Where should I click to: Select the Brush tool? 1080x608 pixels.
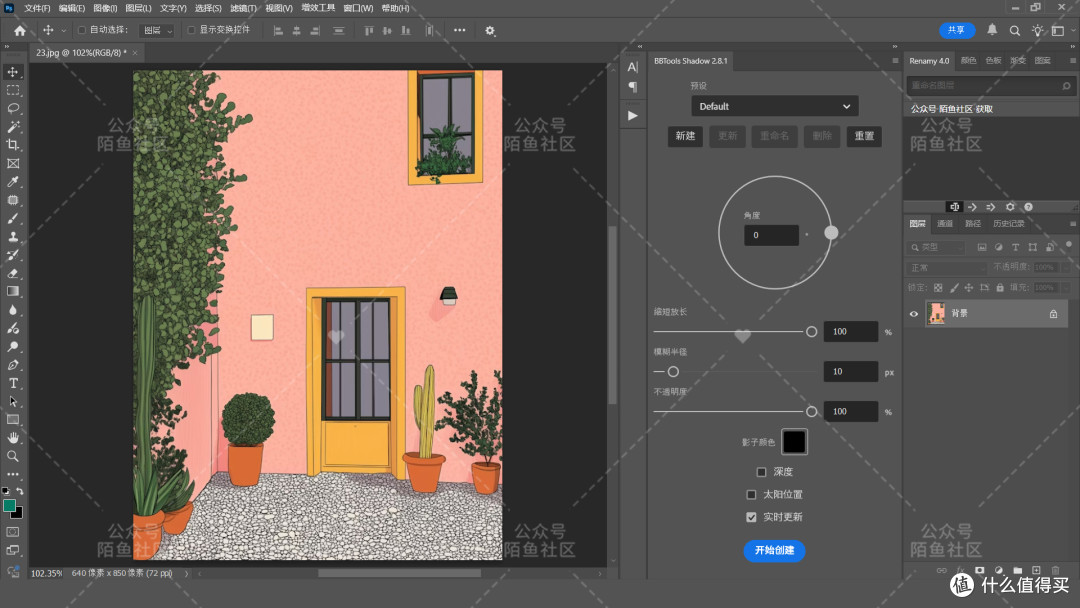tap(13, 218)
